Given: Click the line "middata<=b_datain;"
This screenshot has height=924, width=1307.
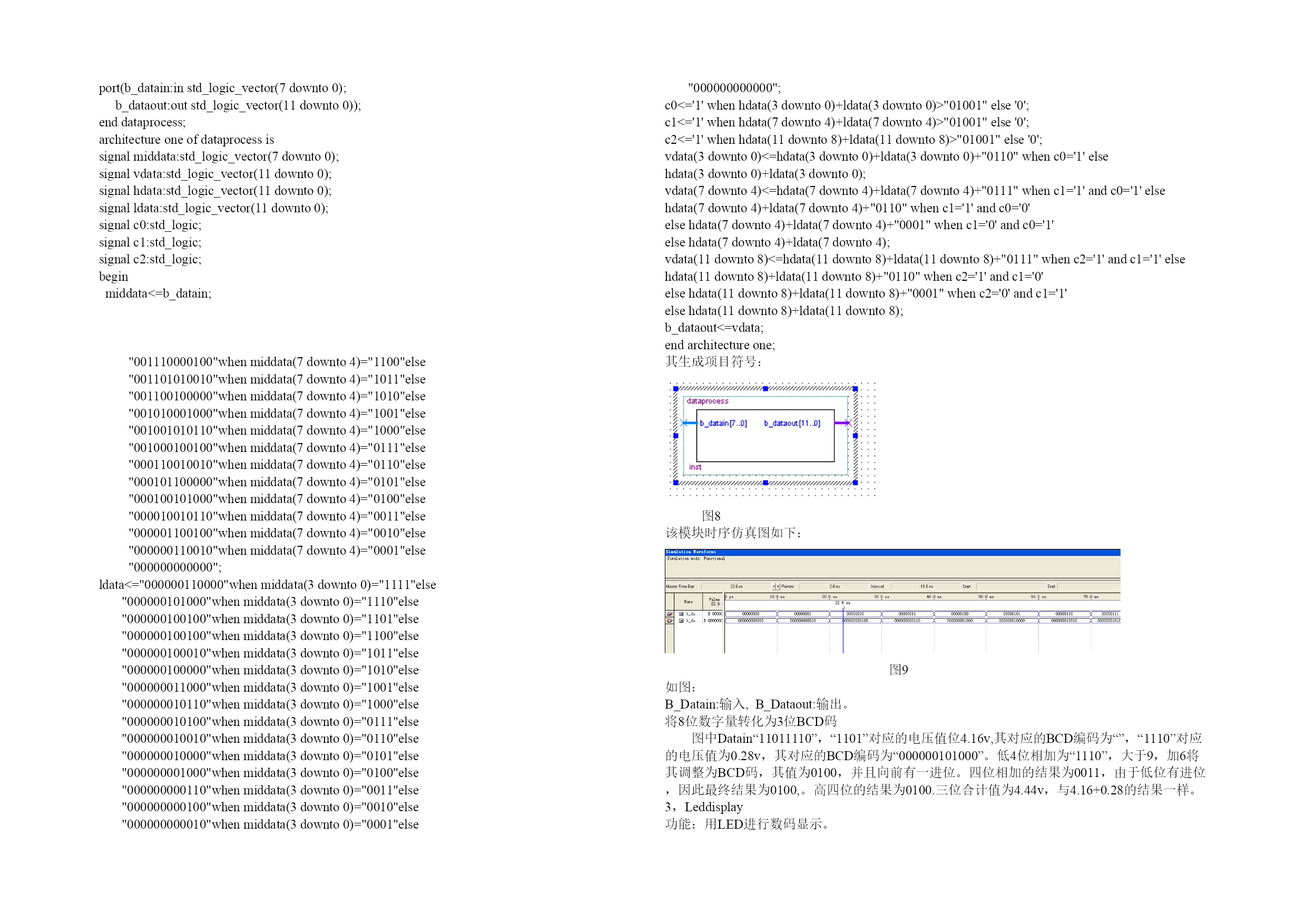Looking at the screenshot, I should coord(158,294).
